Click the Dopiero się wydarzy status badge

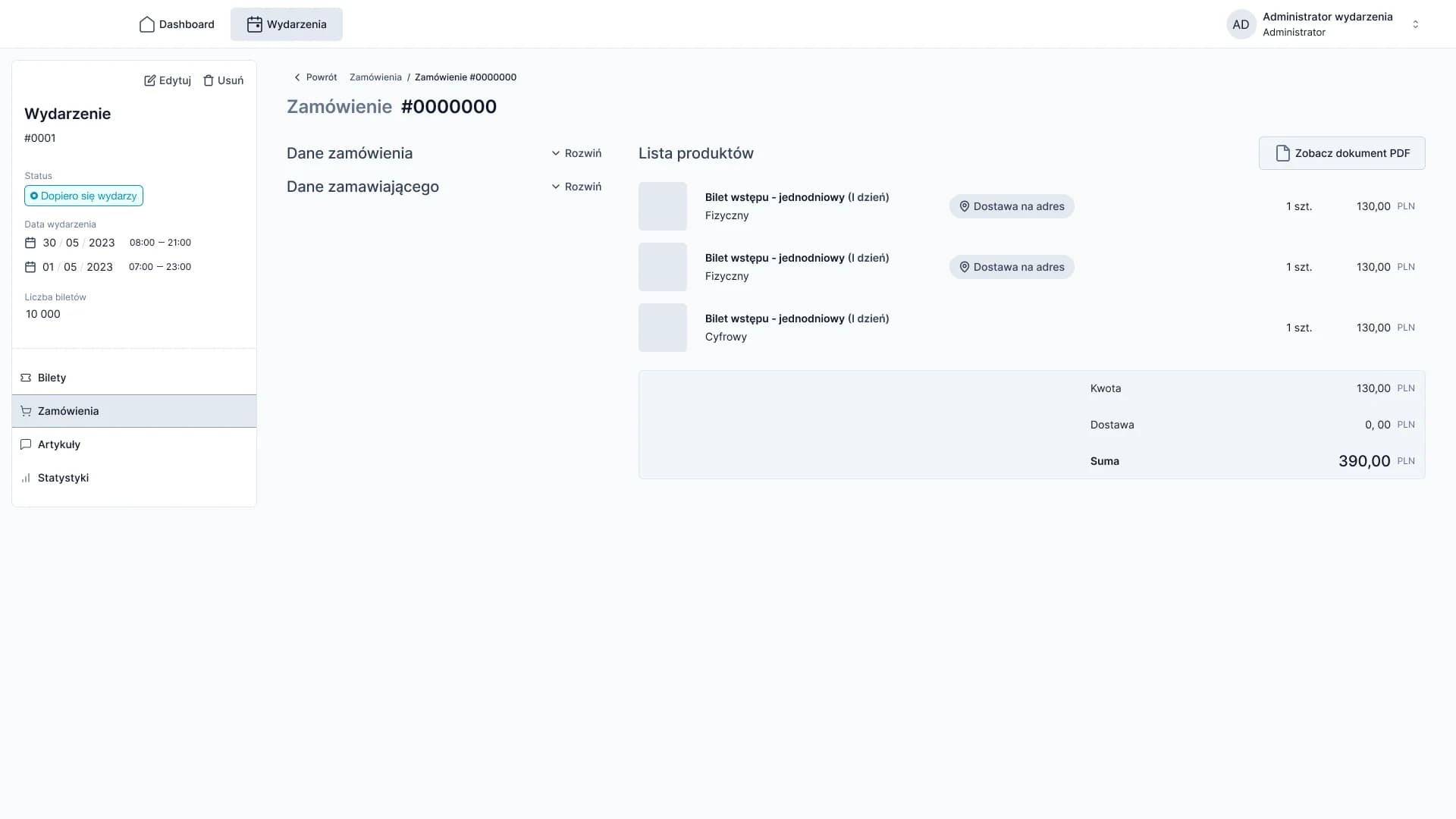pyautogui.click(x=83, y=196)
